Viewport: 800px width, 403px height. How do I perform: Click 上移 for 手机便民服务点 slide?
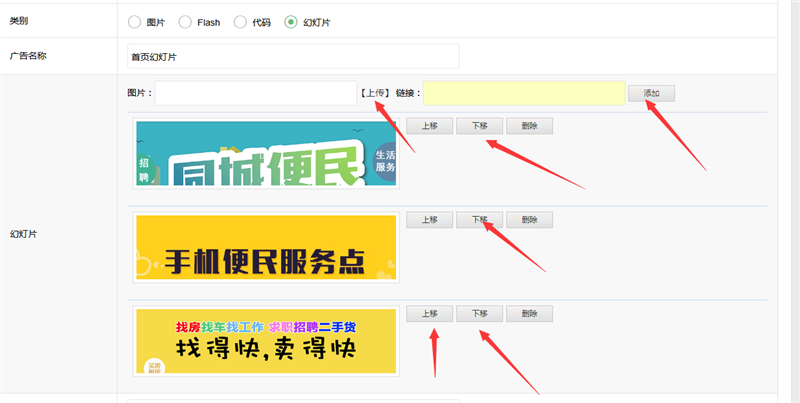429,220
